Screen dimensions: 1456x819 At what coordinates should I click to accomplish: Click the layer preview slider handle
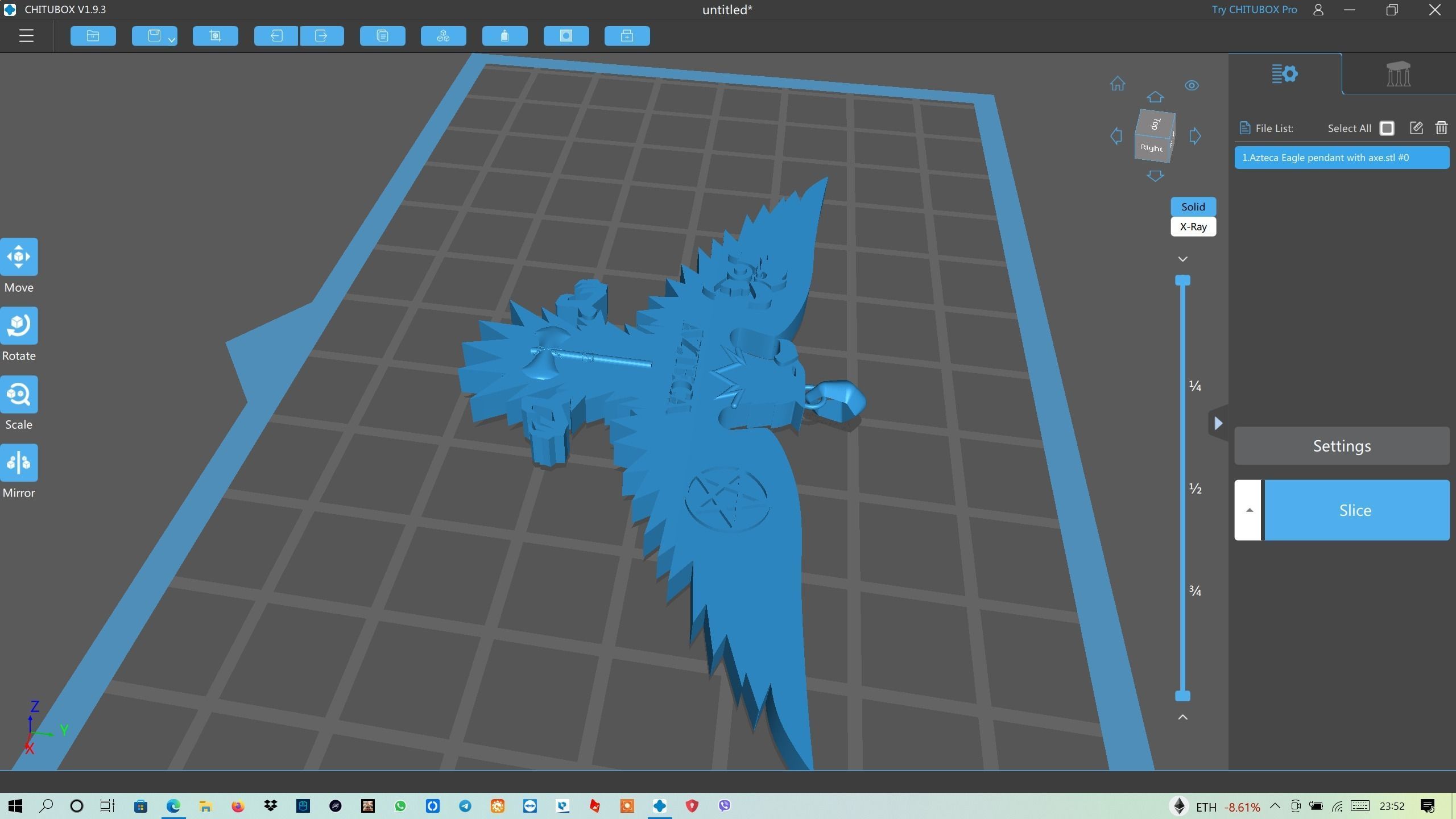click(x=1183, y=280)
